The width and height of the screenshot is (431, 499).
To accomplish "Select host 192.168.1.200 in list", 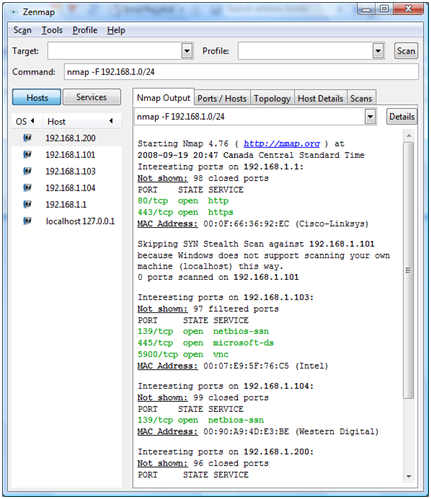I will coord(67,138).
